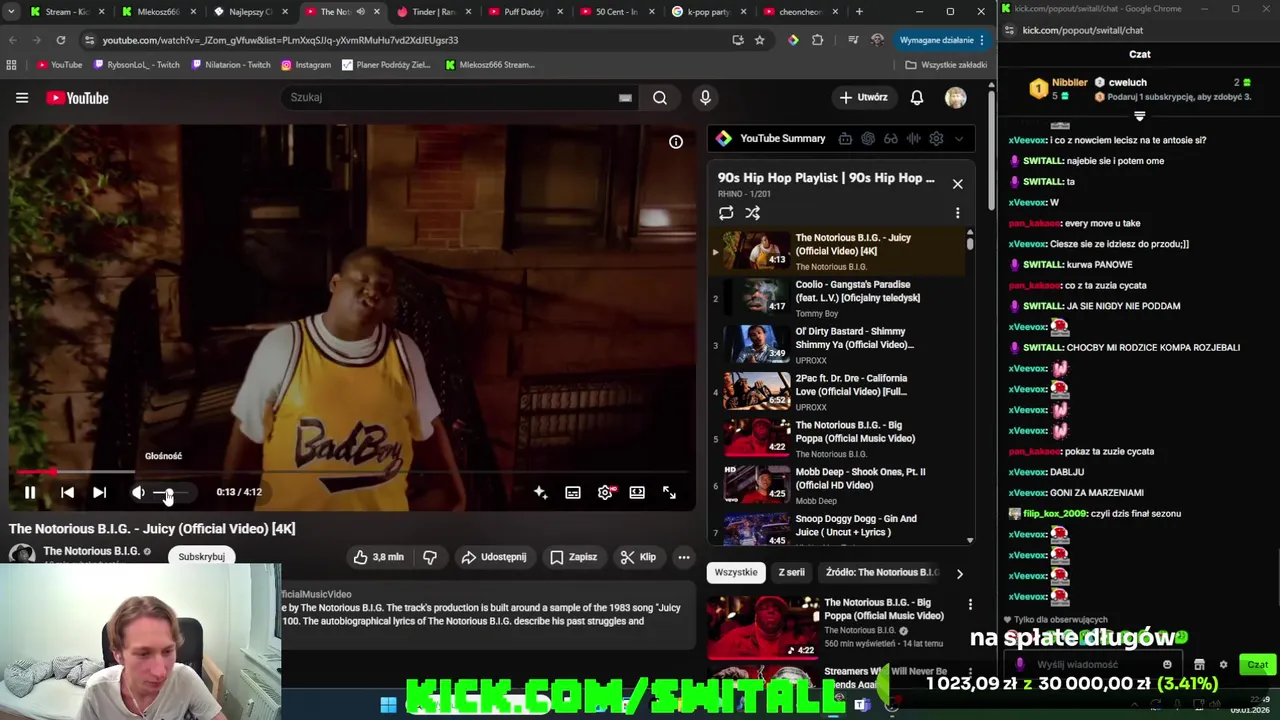Select Snoop Doggy Dogg Gin And Juice
The height and width of the screenshot is (720, 1280).
coord(836,529)
